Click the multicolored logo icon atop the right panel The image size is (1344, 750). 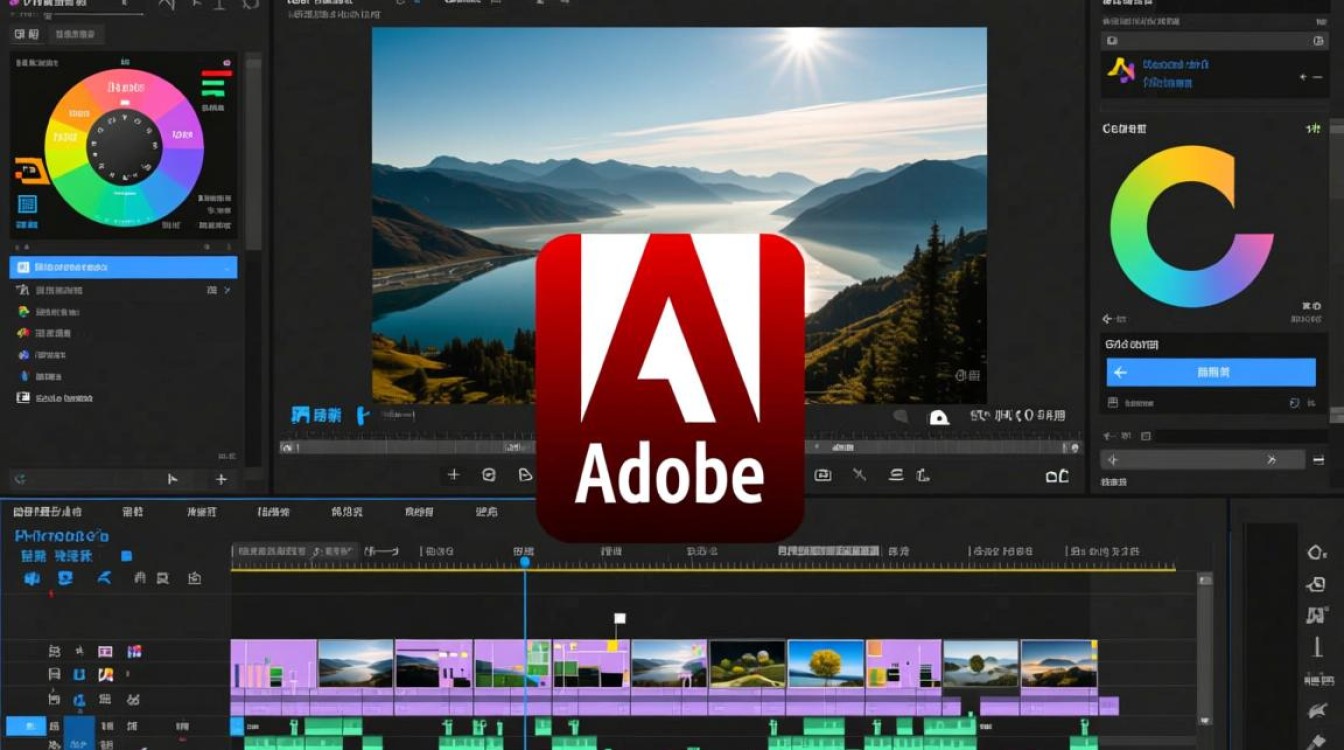[1121, 69]
